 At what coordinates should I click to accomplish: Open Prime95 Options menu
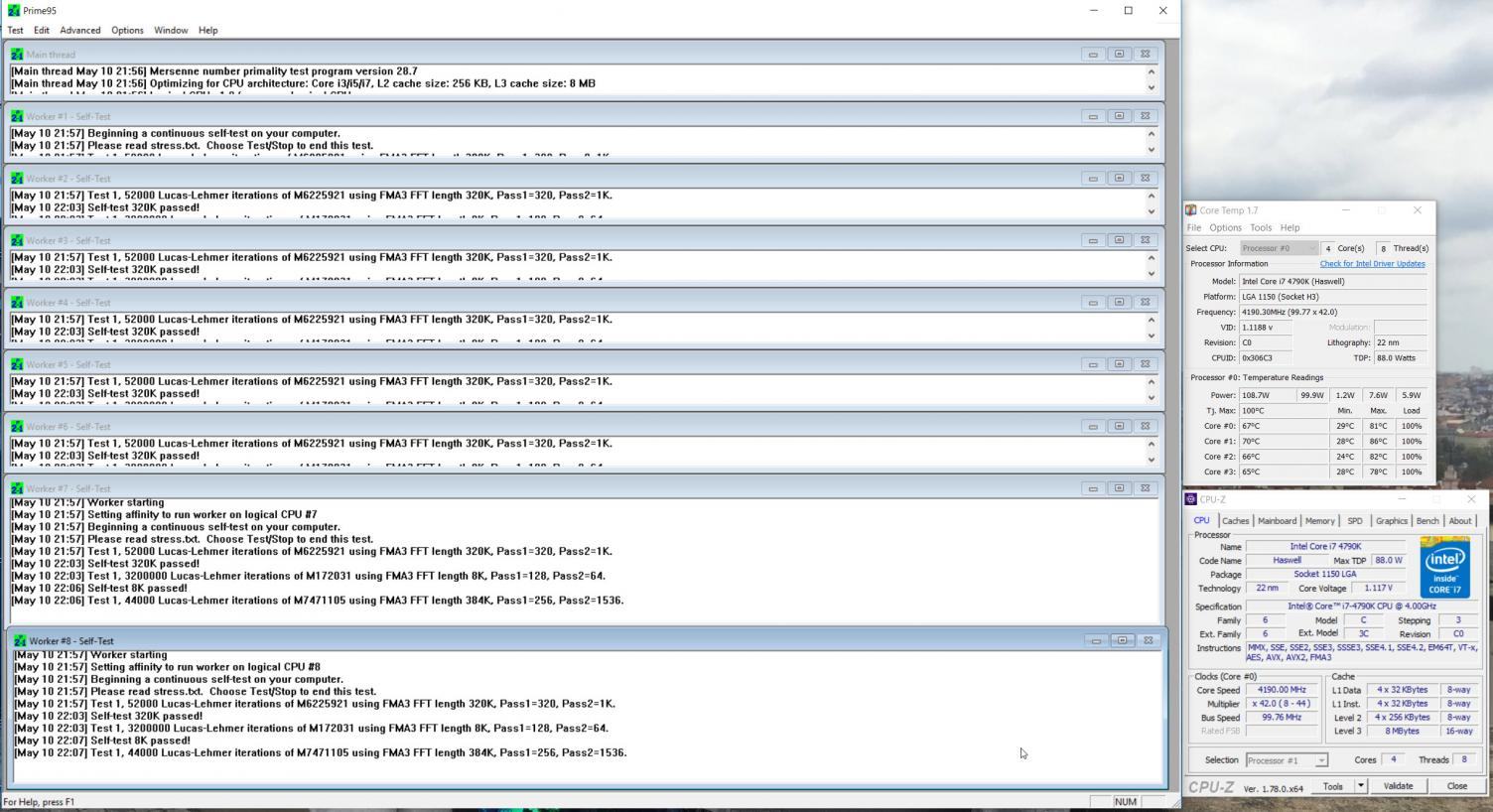click(x=127, y=30)
